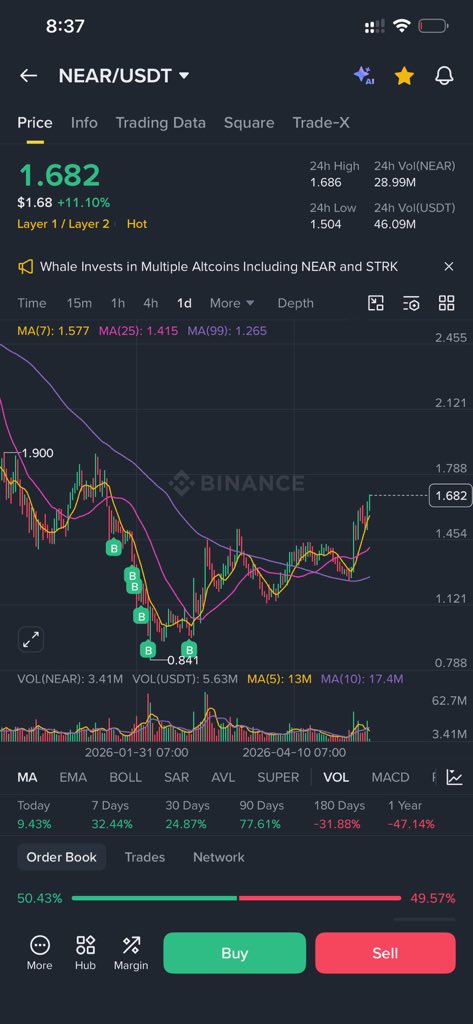Tap the 1.682 current price label on chart

(x=449, y=496)
